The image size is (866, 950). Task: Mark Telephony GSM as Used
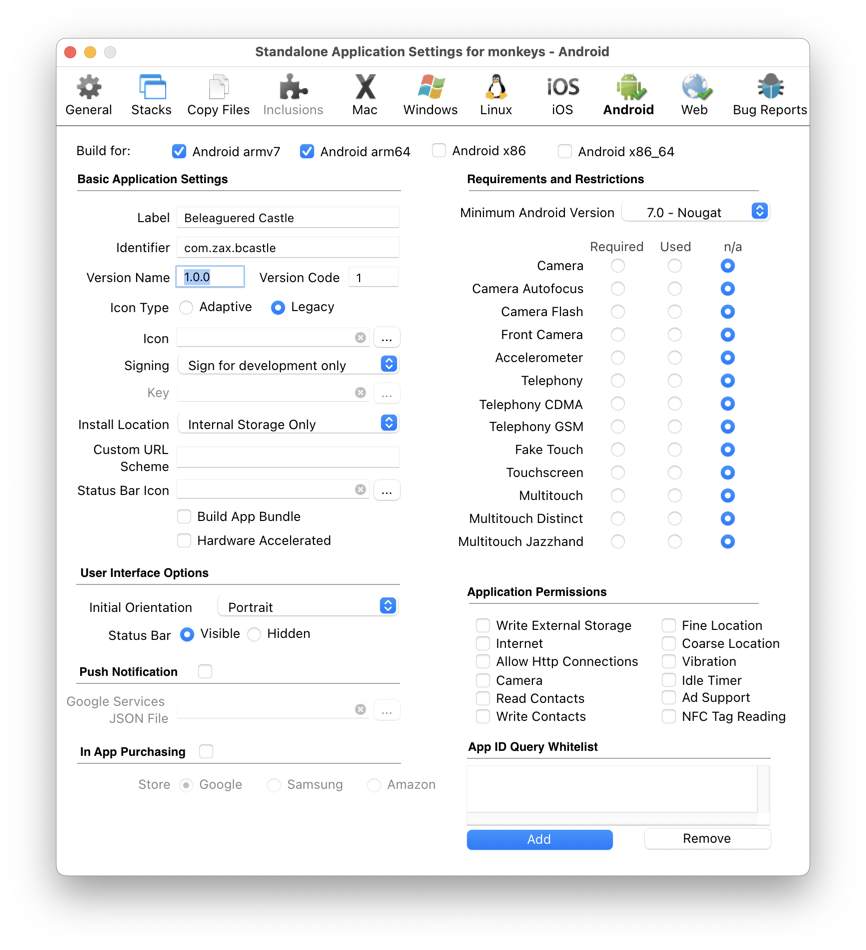(x=674, y=427)
